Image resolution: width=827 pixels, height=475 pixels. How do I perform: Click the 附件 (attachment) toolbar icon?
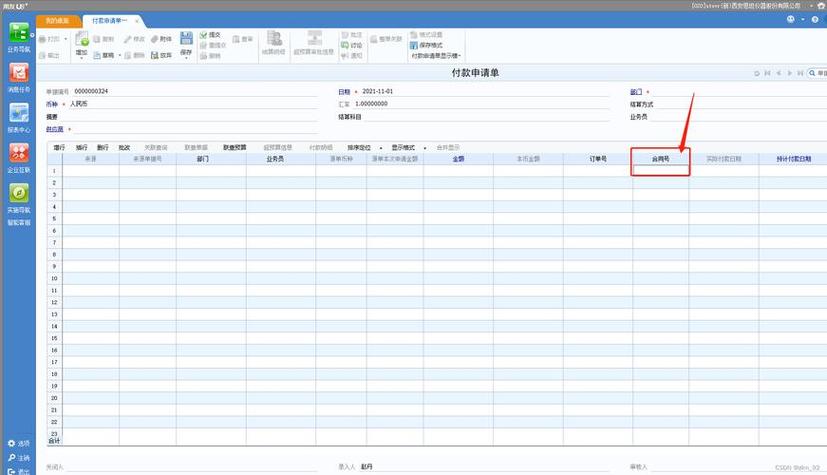pyautogui.click(x=161, y=39)
